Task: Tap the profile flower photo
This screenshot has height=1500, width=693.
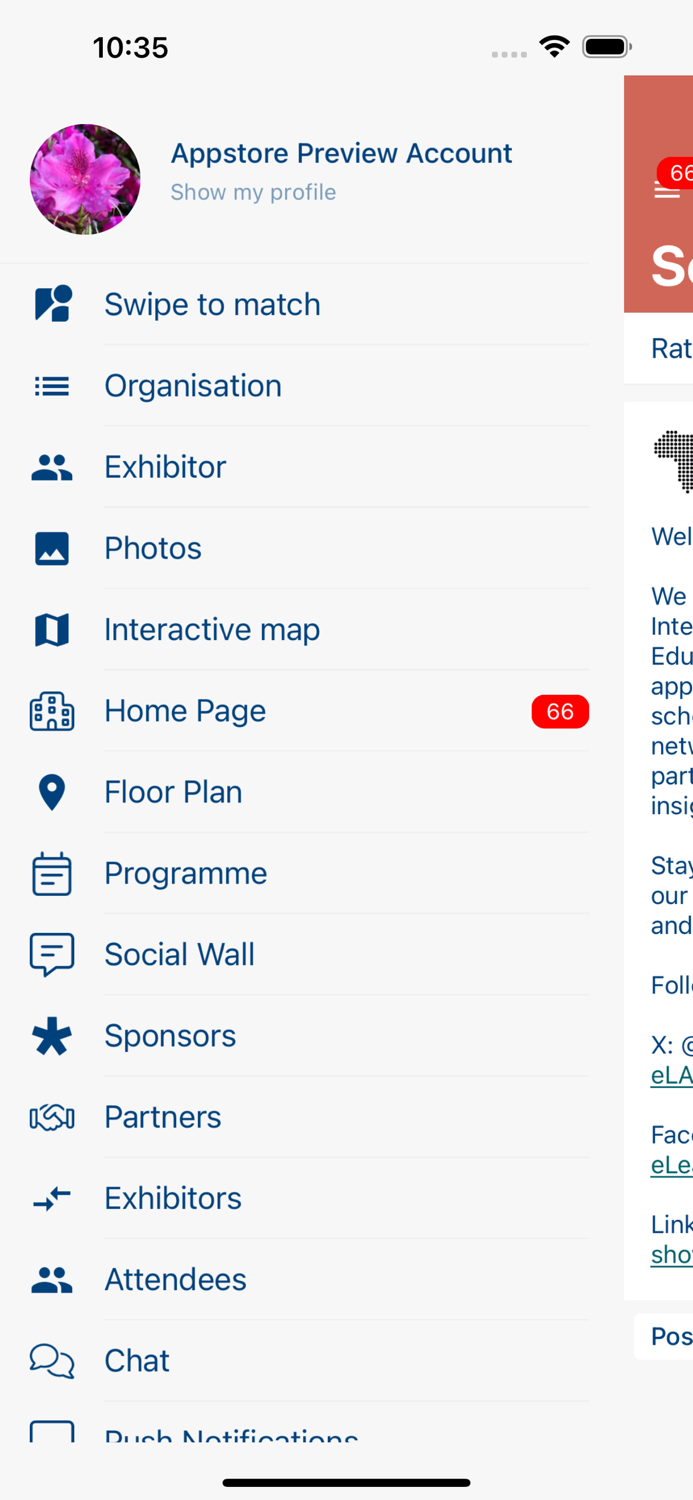Action: click(85, 179)
